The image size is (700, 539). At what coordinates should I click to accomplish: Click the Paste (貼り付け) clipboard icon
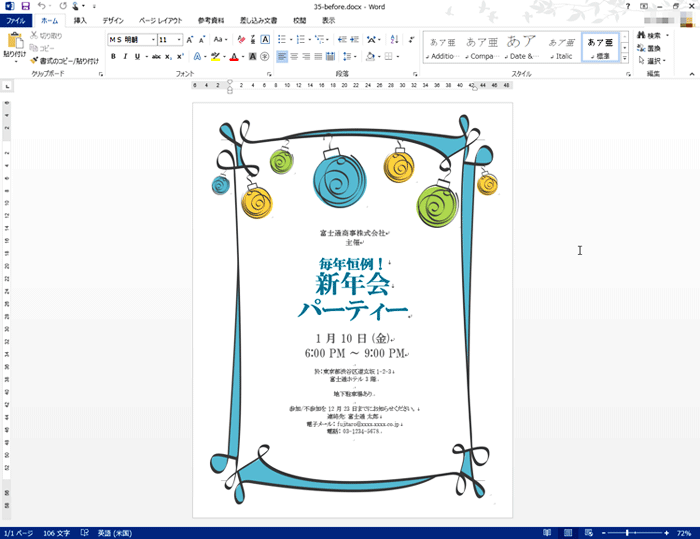pyautogui.click(x=15, y=41)
